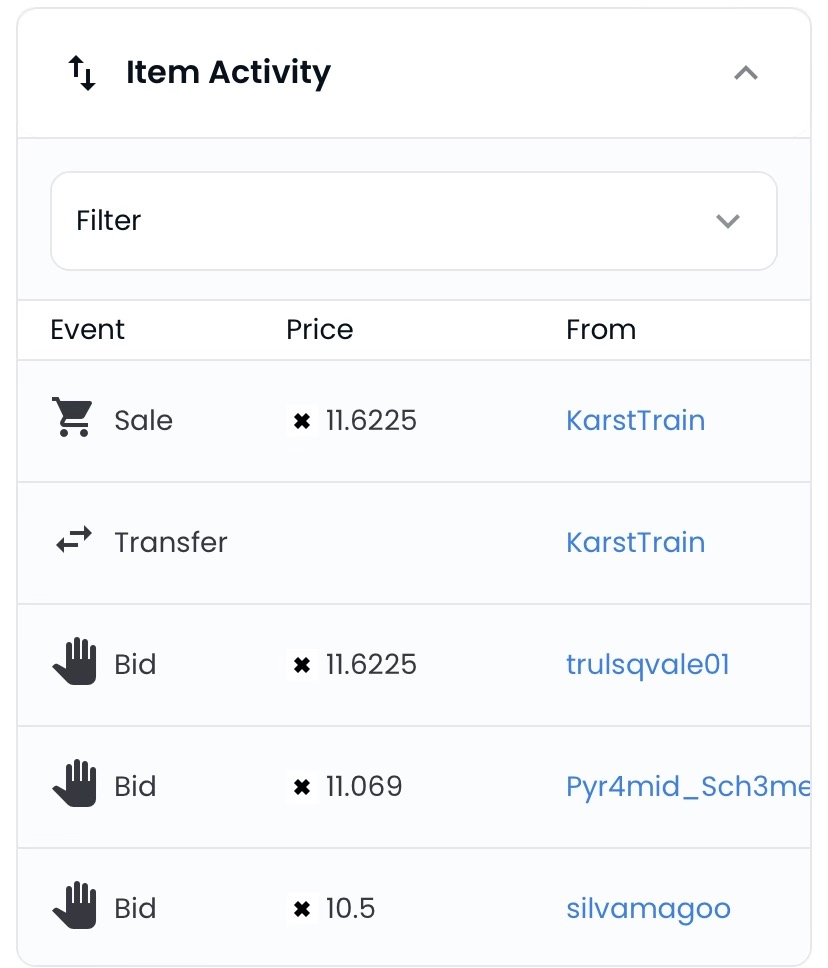Click the currency icon beside 10.5
Screen dimensions: 828x968
point(302,909)
